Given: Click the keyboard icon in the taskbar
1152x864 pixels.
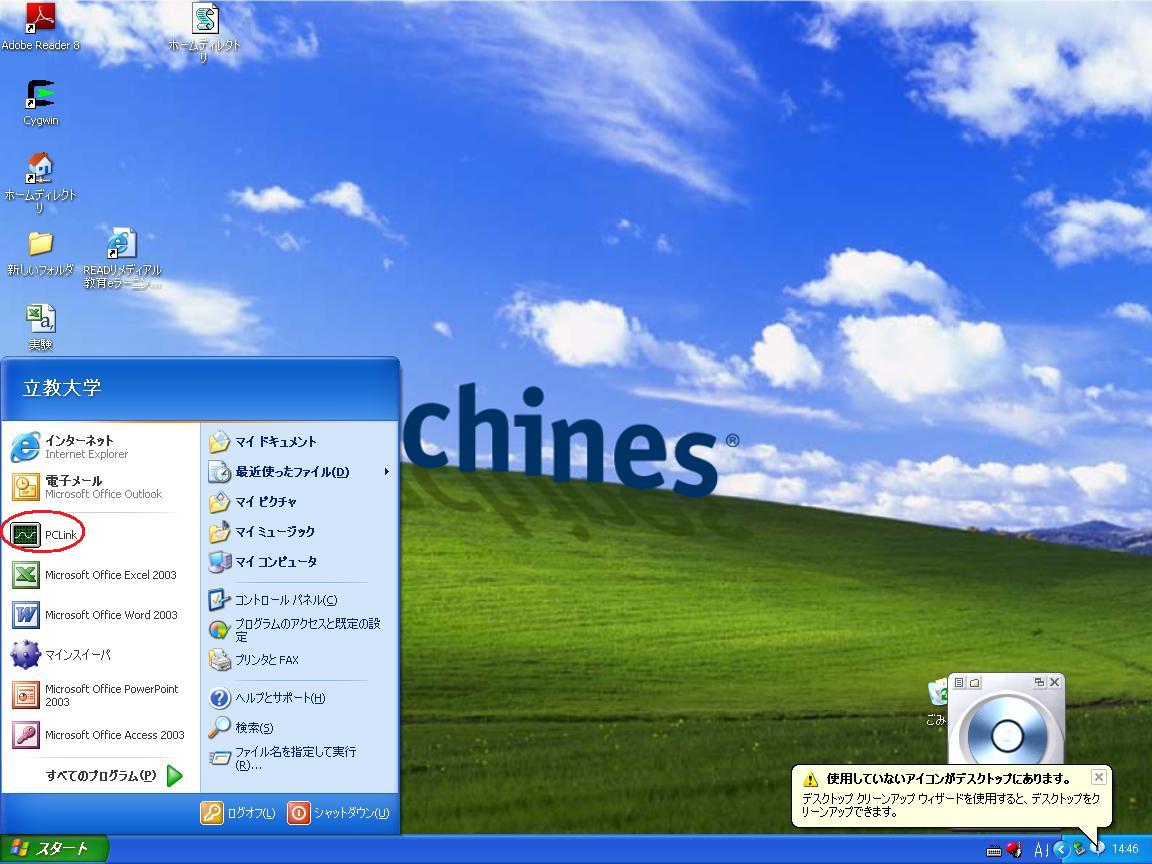Looking at the screenshot, I should coord(994,850).
